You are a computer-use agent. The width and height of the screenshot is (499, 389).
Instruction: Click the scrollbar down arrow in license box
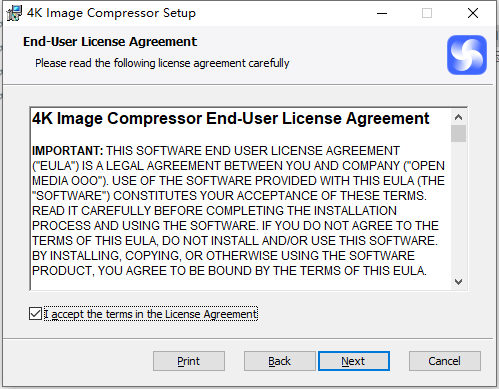[458, 282]
